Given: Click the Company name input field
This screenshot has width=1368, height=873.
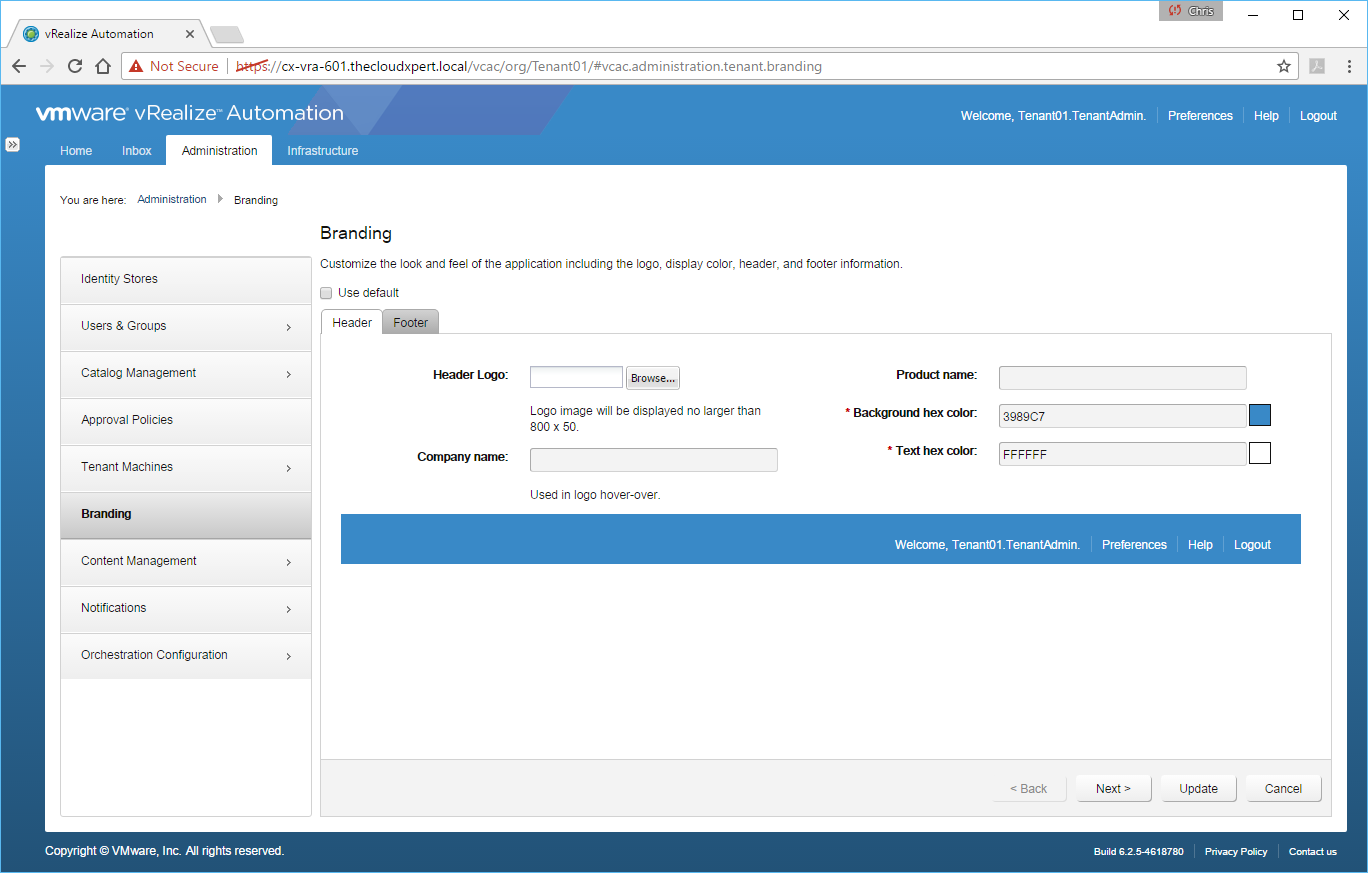Looking at the screenshot, I should pyautogui.click(x=653, y=459).
